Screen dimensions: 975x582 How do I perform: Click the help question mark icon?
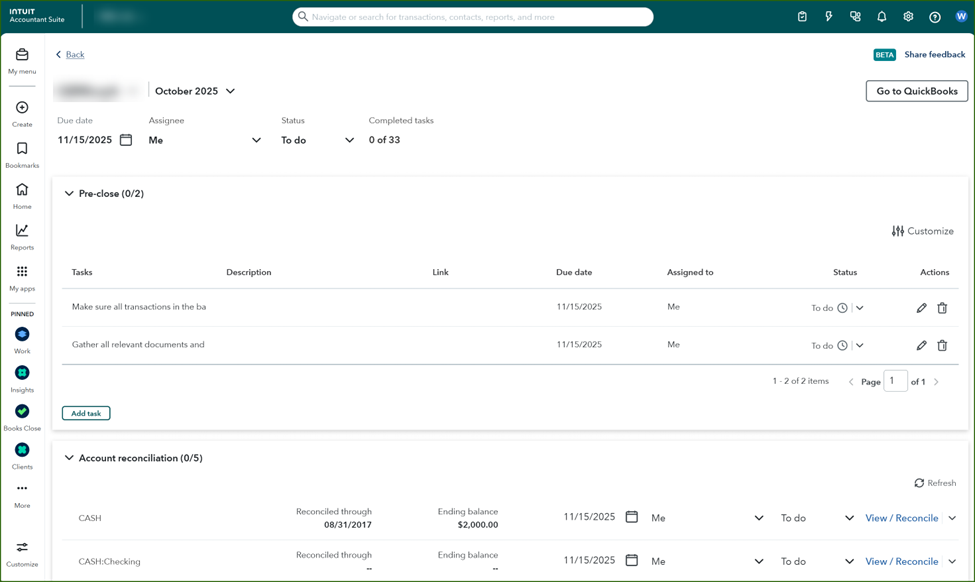934,17
